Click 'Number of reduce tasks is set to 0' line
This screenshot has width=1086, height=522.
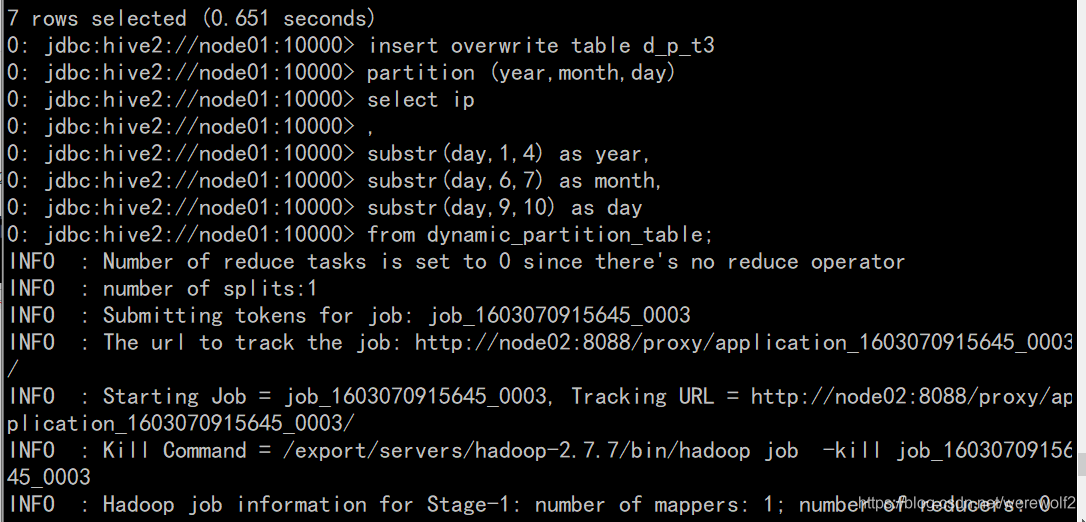pyautogui.click(x=456, y=262)
